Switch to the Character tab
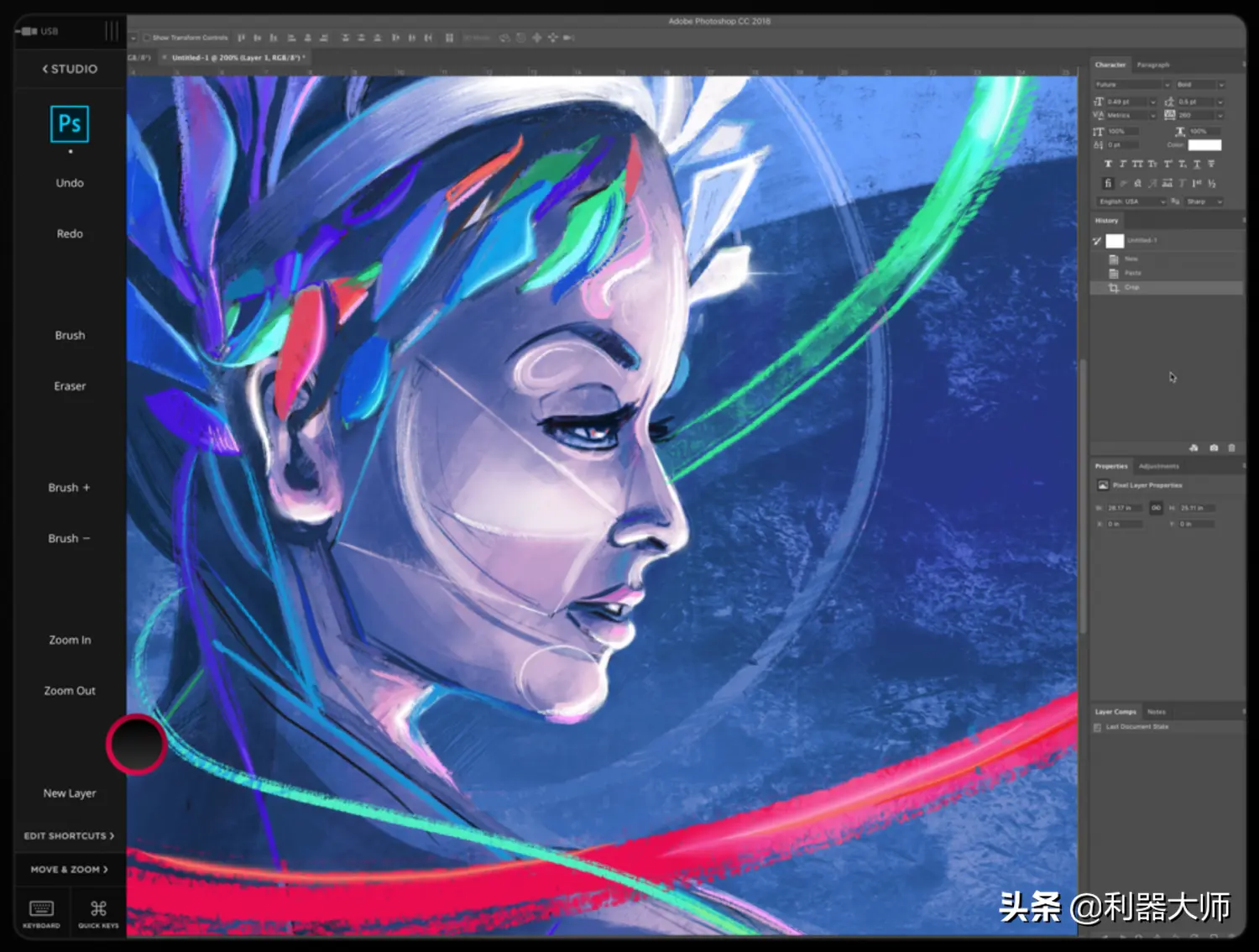The image size is (1259, 952). 1110,65
